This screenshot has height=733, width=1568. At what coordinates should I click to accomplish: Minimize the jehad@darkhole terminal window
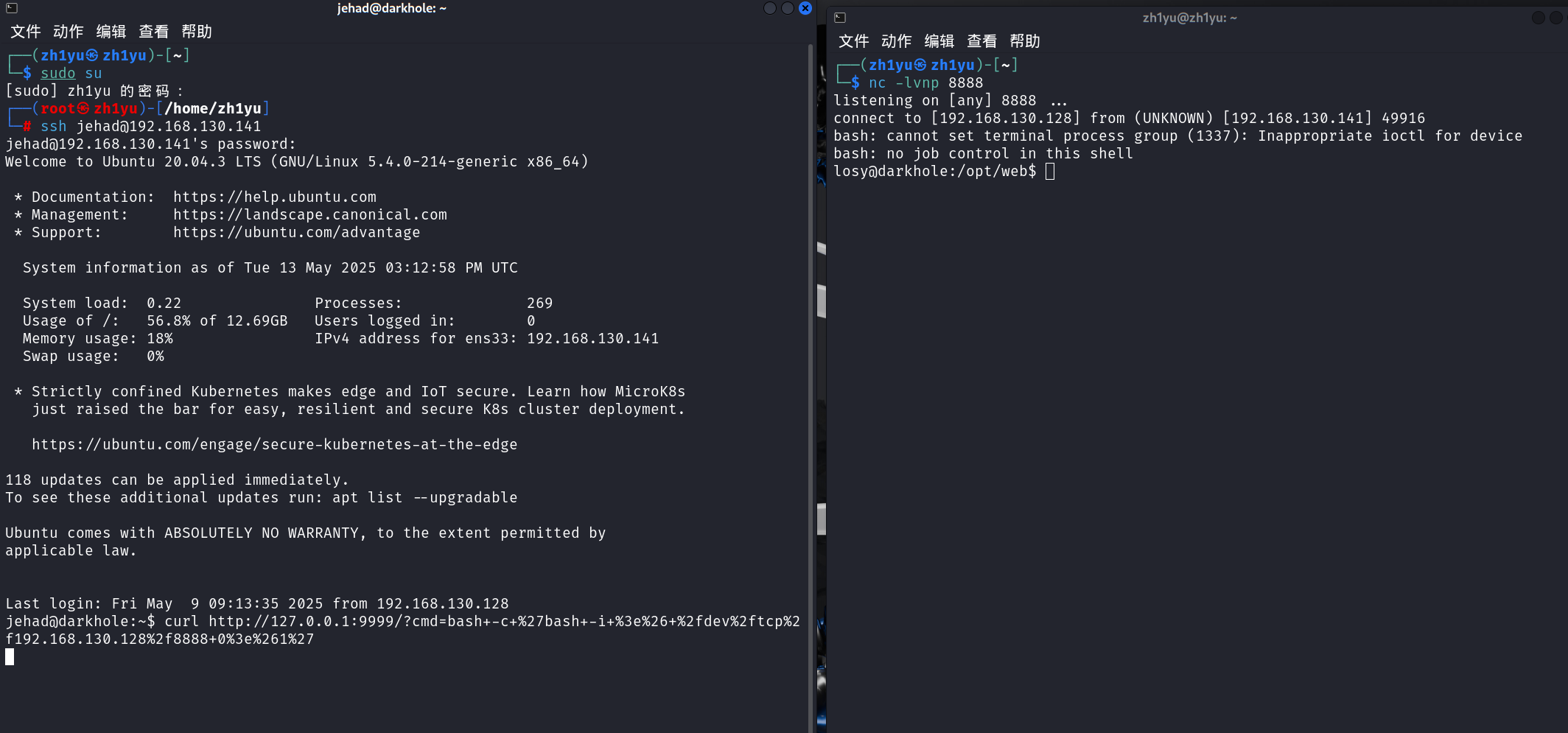tap(770, 8)
